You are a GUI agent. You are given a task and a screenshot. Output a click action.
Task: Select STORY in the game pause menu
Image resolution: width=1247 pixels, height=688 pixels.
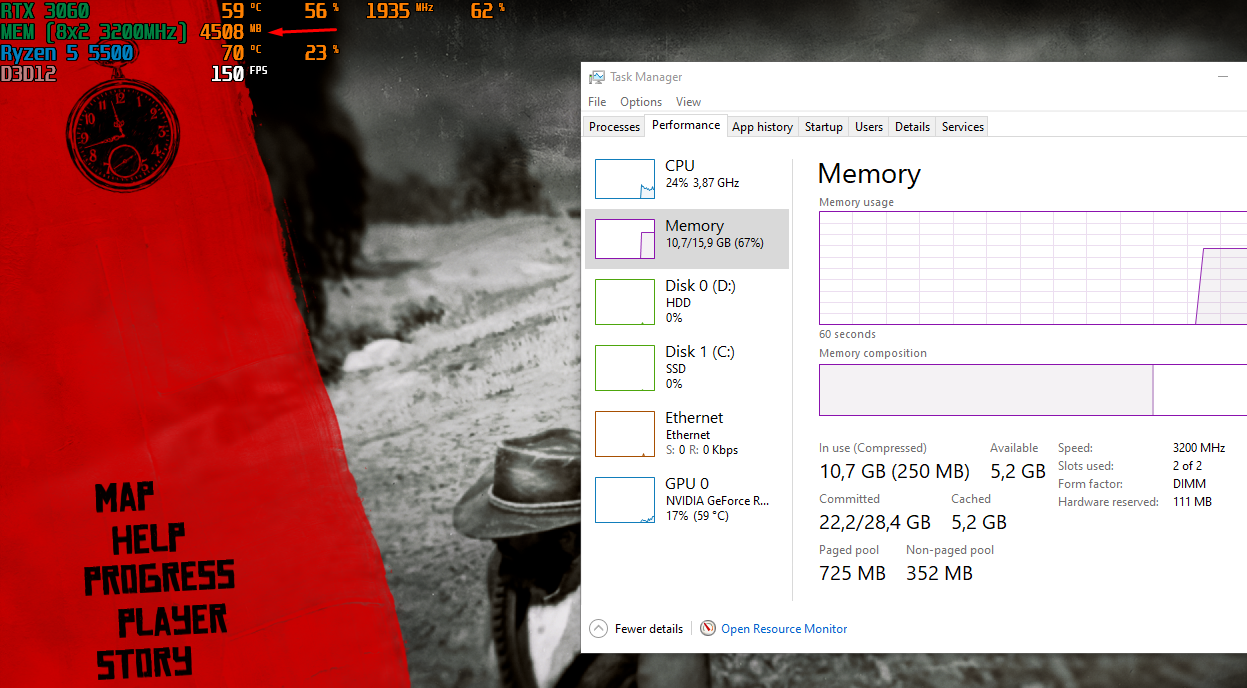(x=144, y=661)
